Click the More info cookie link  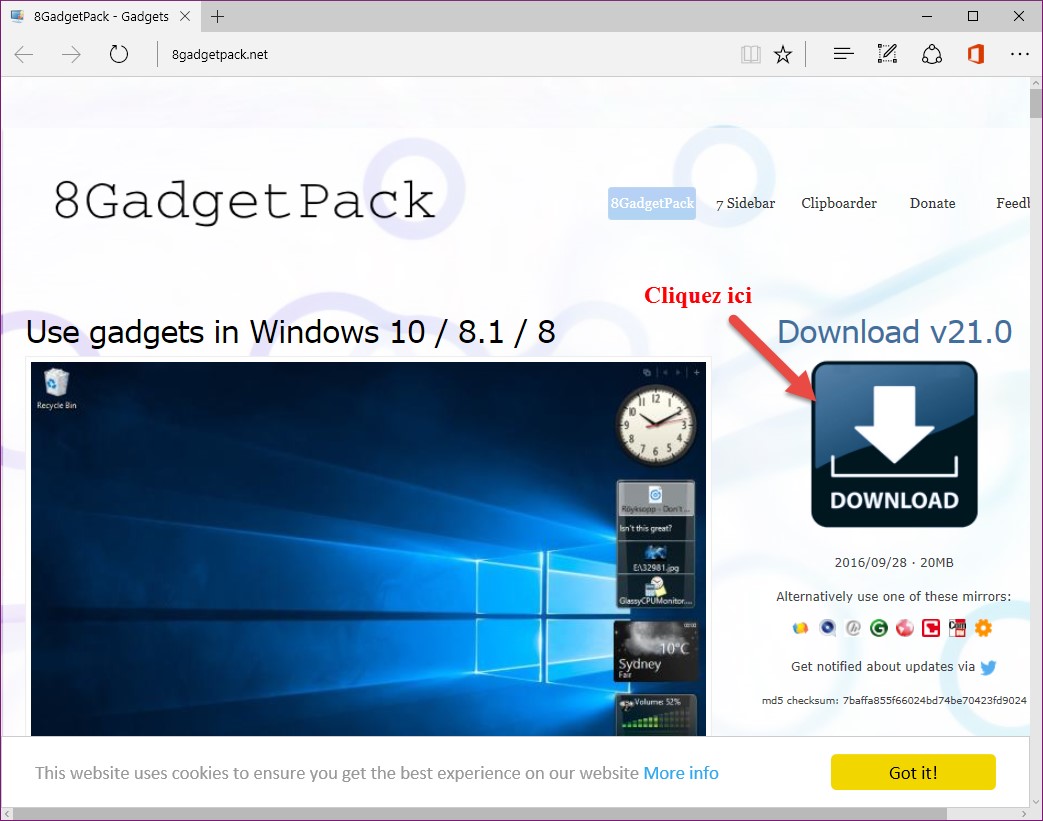[680, 773]
